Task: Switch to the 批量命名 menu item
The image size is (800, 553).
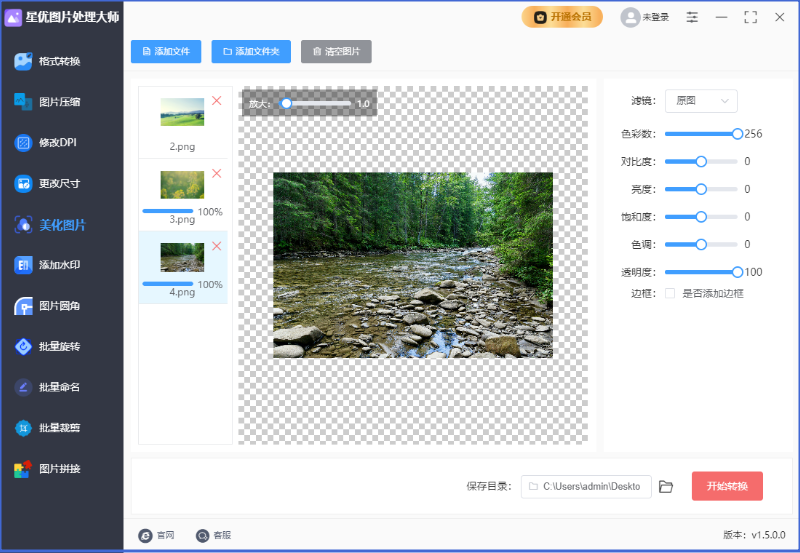Action: (59, 387)
